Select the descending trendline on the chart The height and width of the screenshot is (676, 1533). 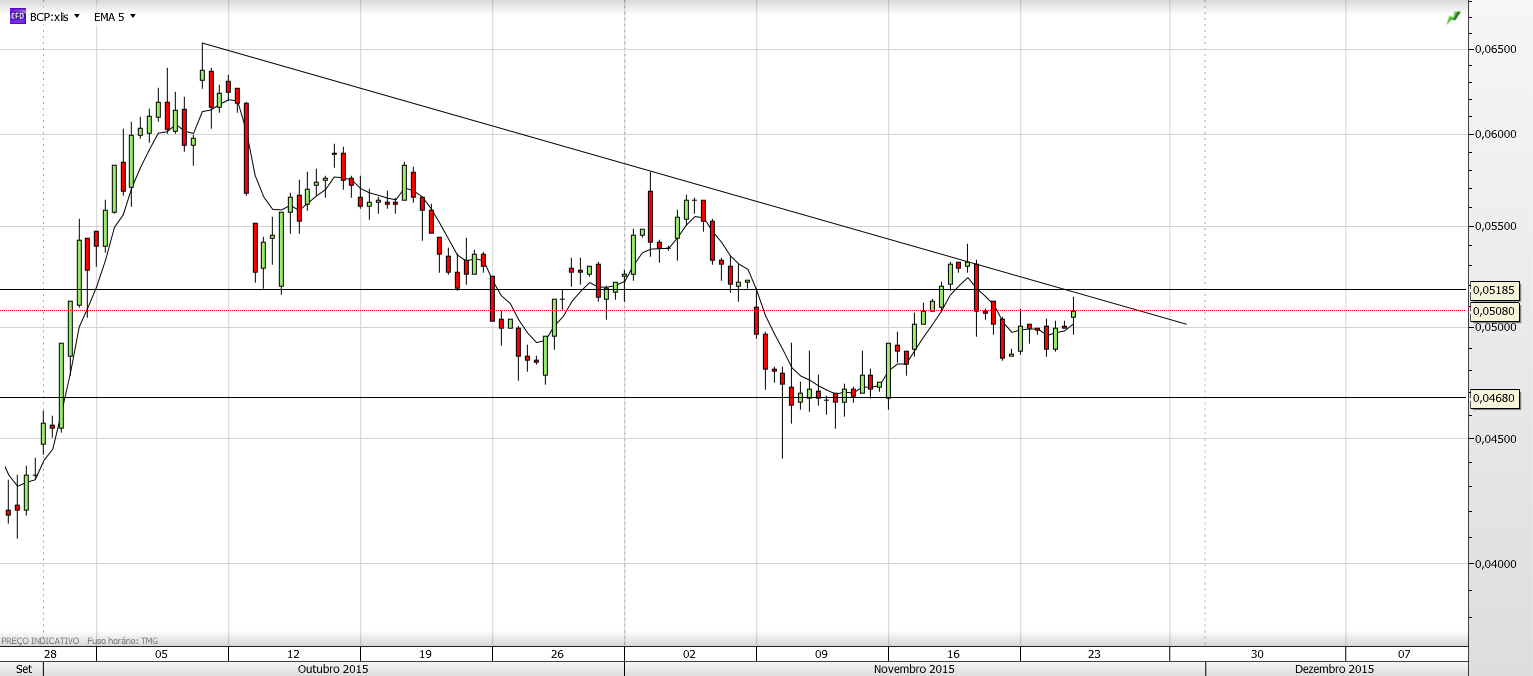tap(694, 184)
